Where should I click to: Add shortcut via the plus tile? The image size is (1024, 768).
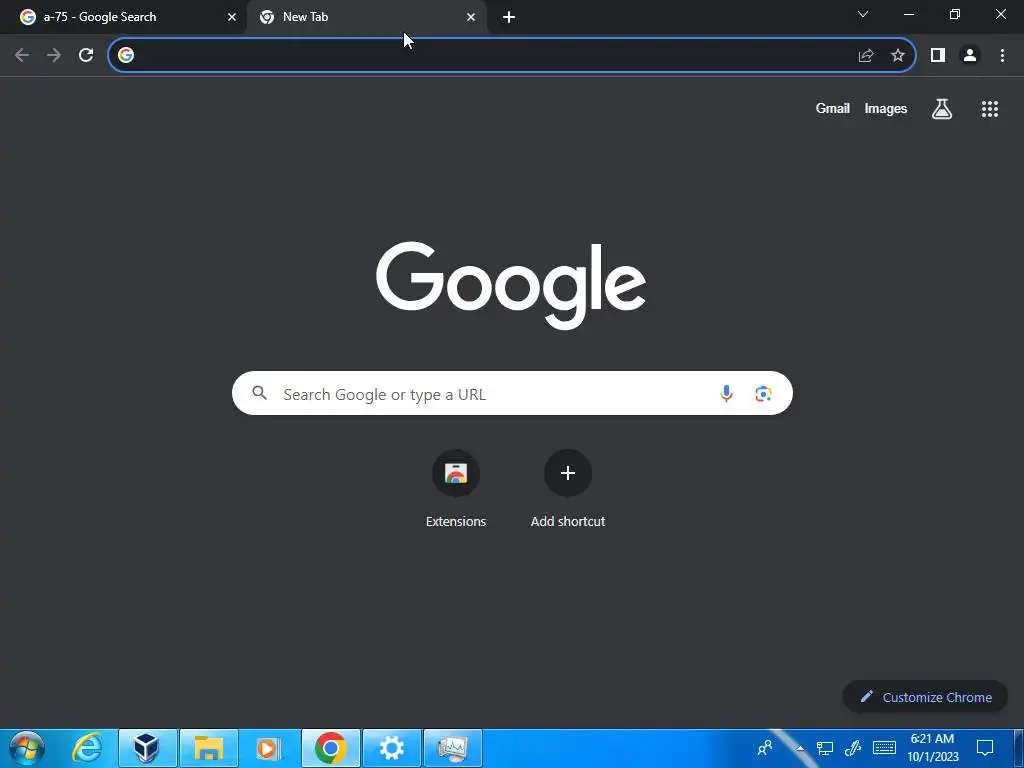coord(568,489)
